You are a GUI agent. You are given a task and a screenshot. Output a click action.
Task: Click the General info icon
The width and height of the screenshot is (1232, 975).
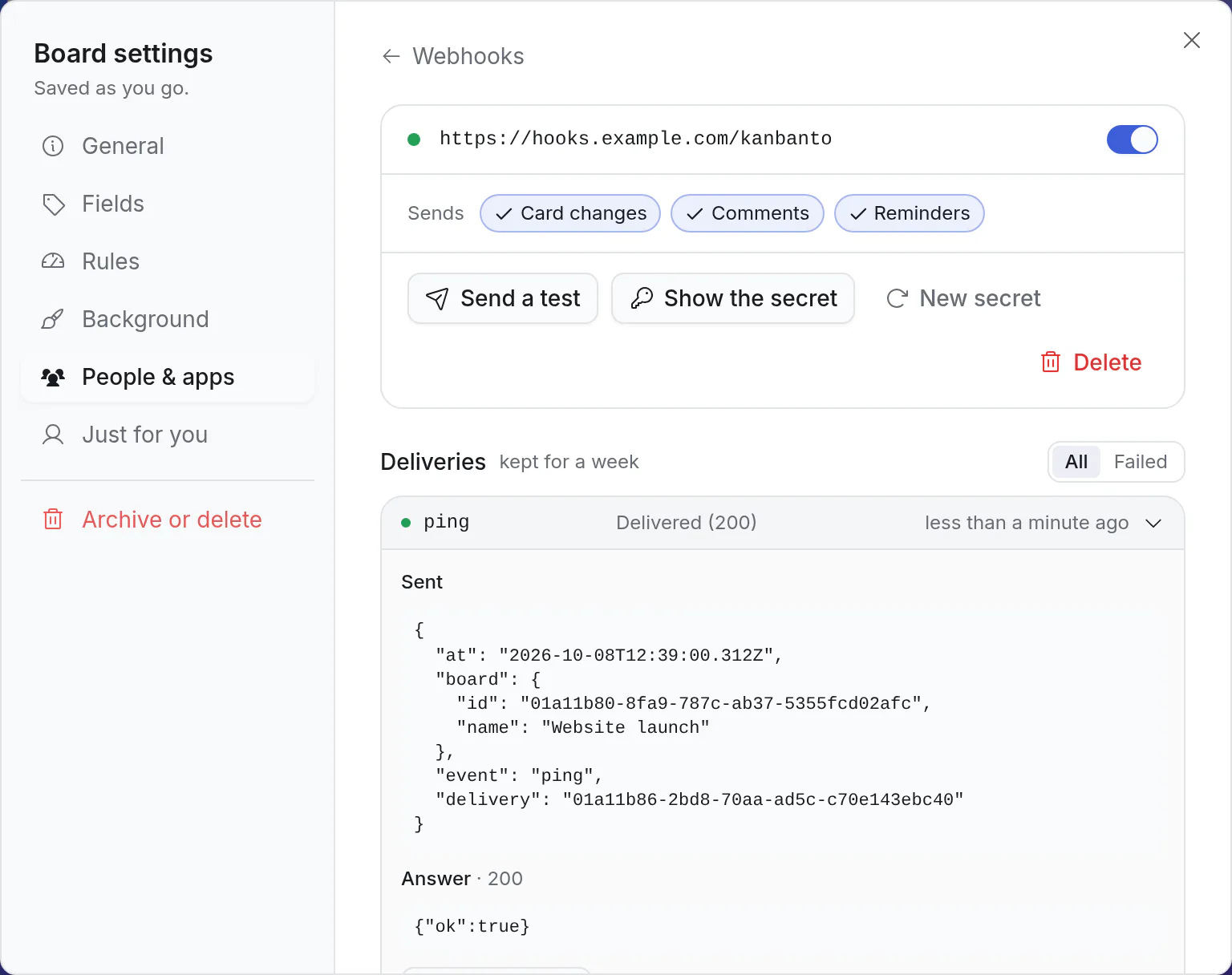tap(53, 146)
